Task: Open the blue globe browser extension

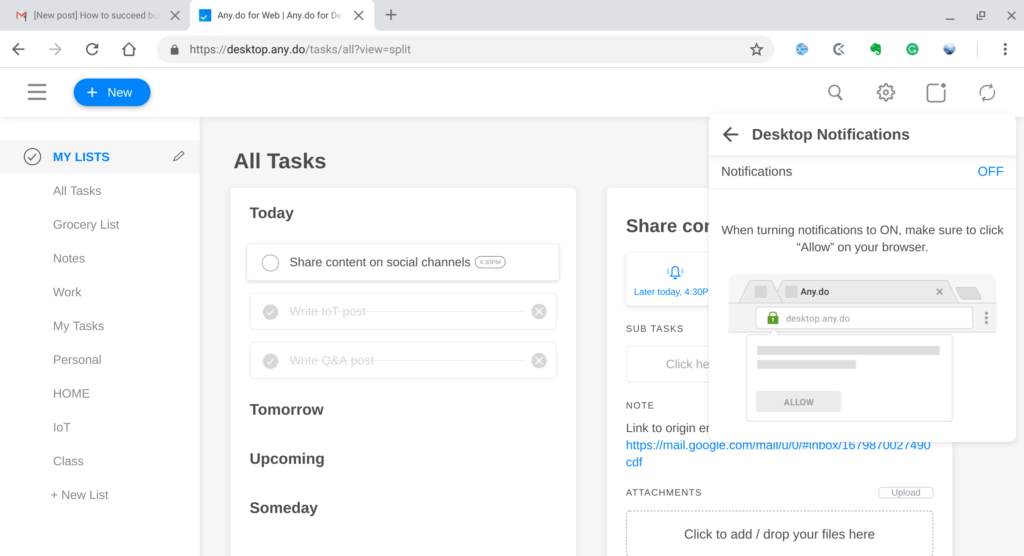Action: (802, 49)
